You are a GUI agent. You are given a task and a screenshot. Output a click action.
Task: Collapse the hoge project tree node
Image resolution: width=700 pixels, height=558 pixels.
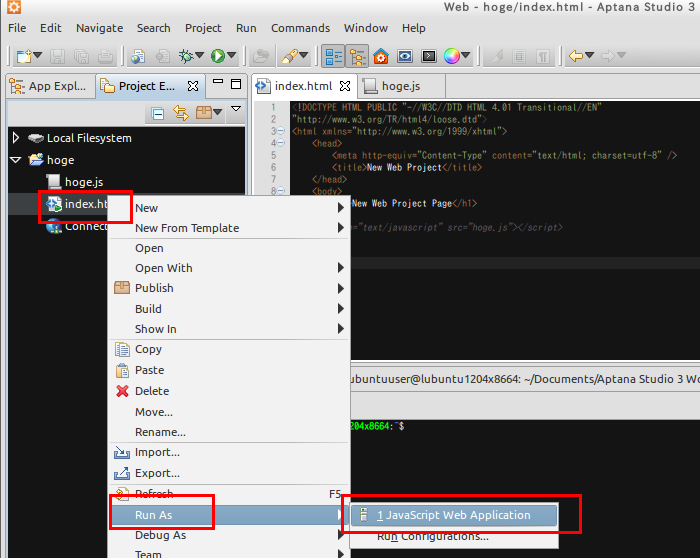[x=16, y=160]
